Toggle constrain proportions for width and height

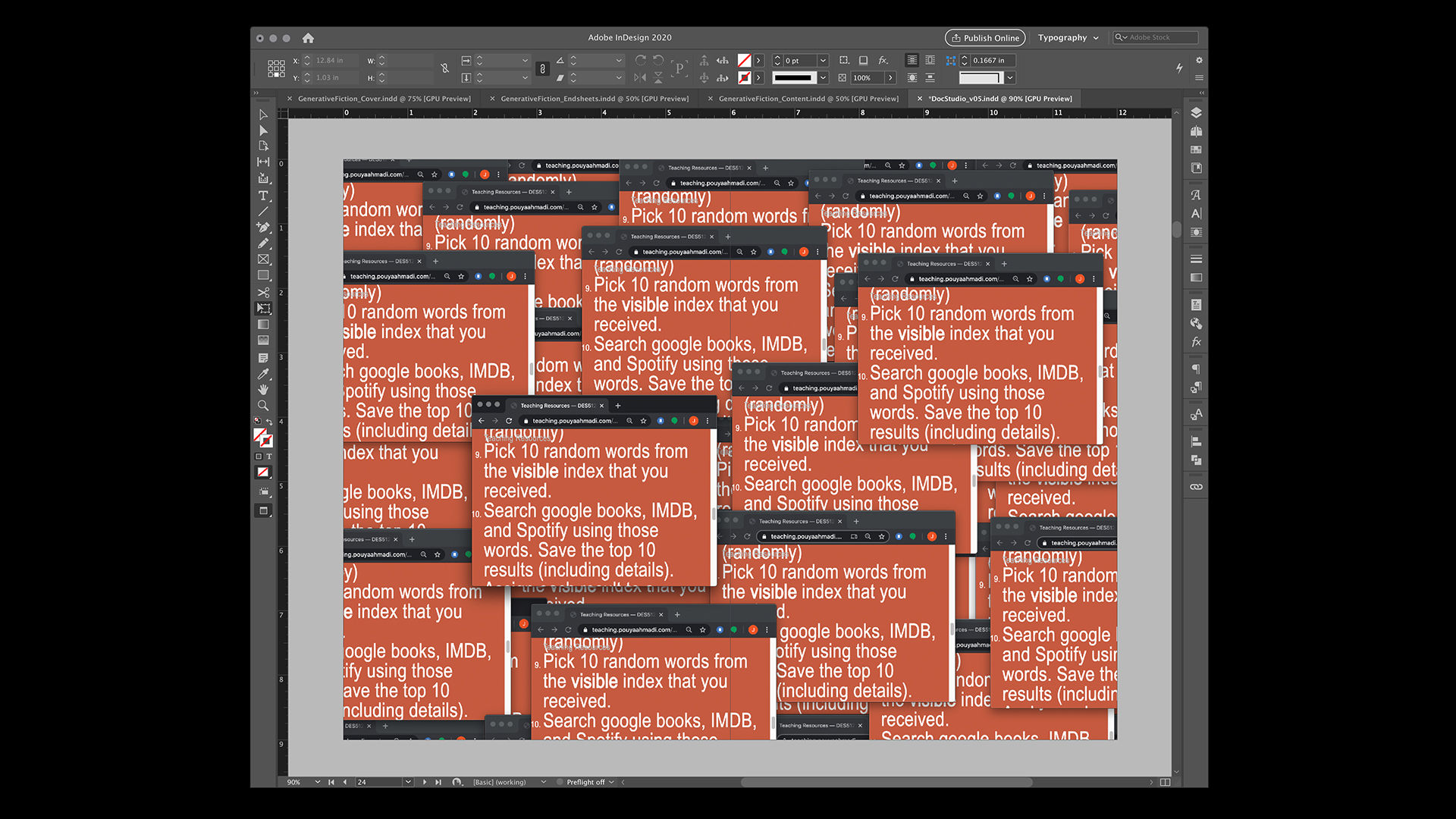(445, 68)
